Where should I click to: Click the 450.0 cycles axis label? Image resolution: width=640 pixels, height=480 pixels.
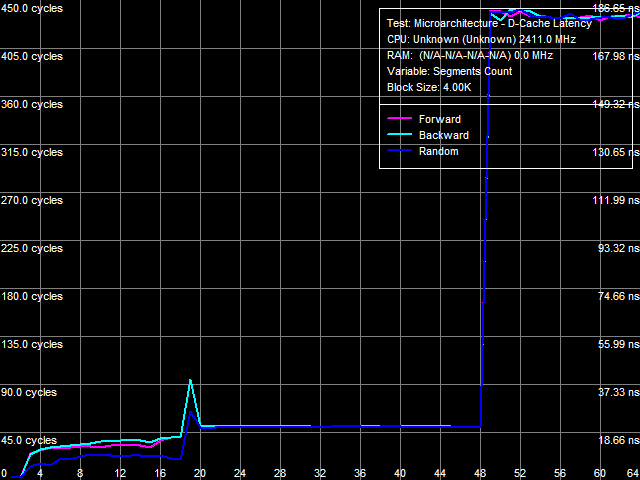[32, 8]
